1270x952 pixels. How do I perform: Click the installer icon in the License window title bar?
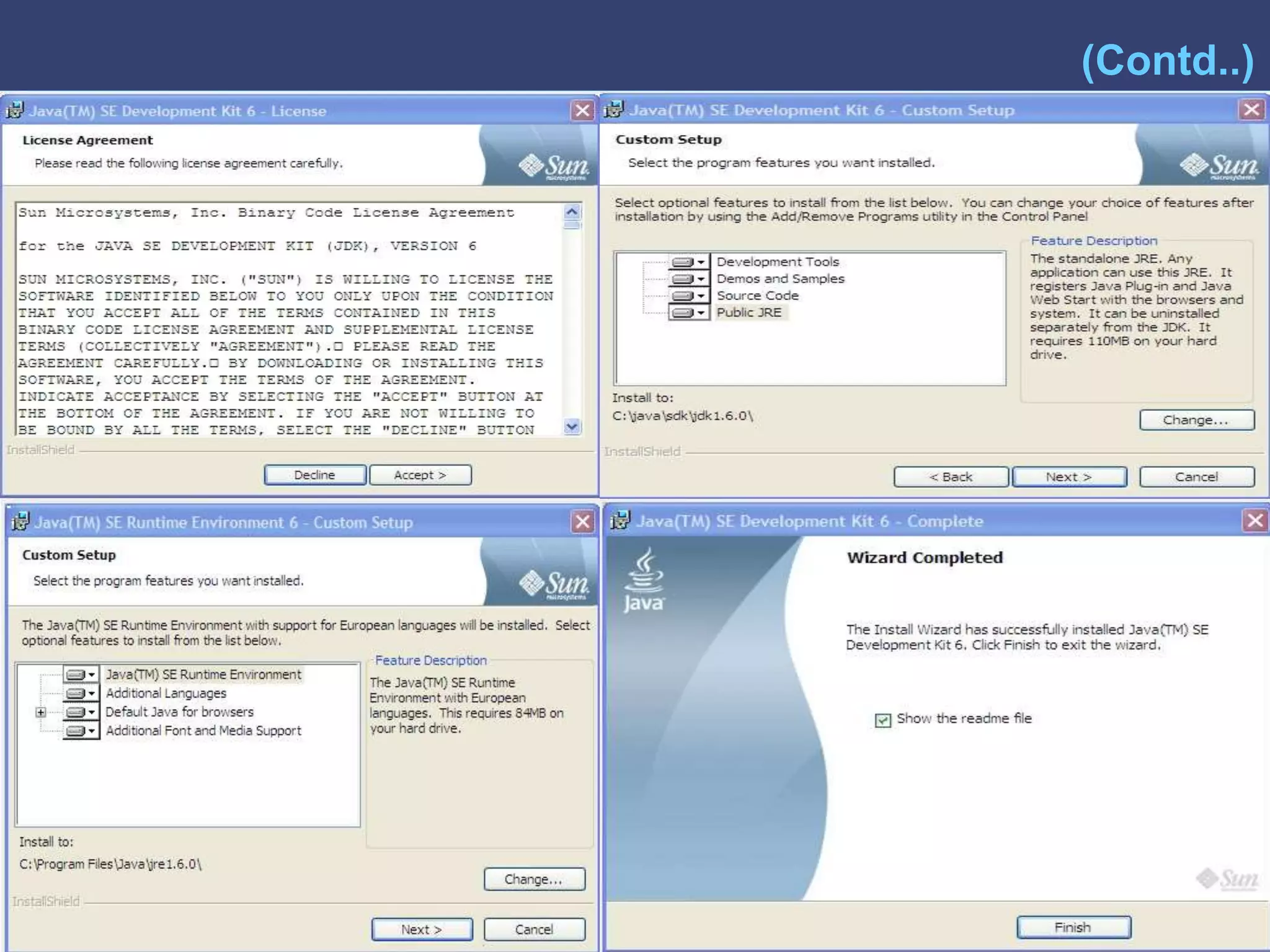pos(15,110)
